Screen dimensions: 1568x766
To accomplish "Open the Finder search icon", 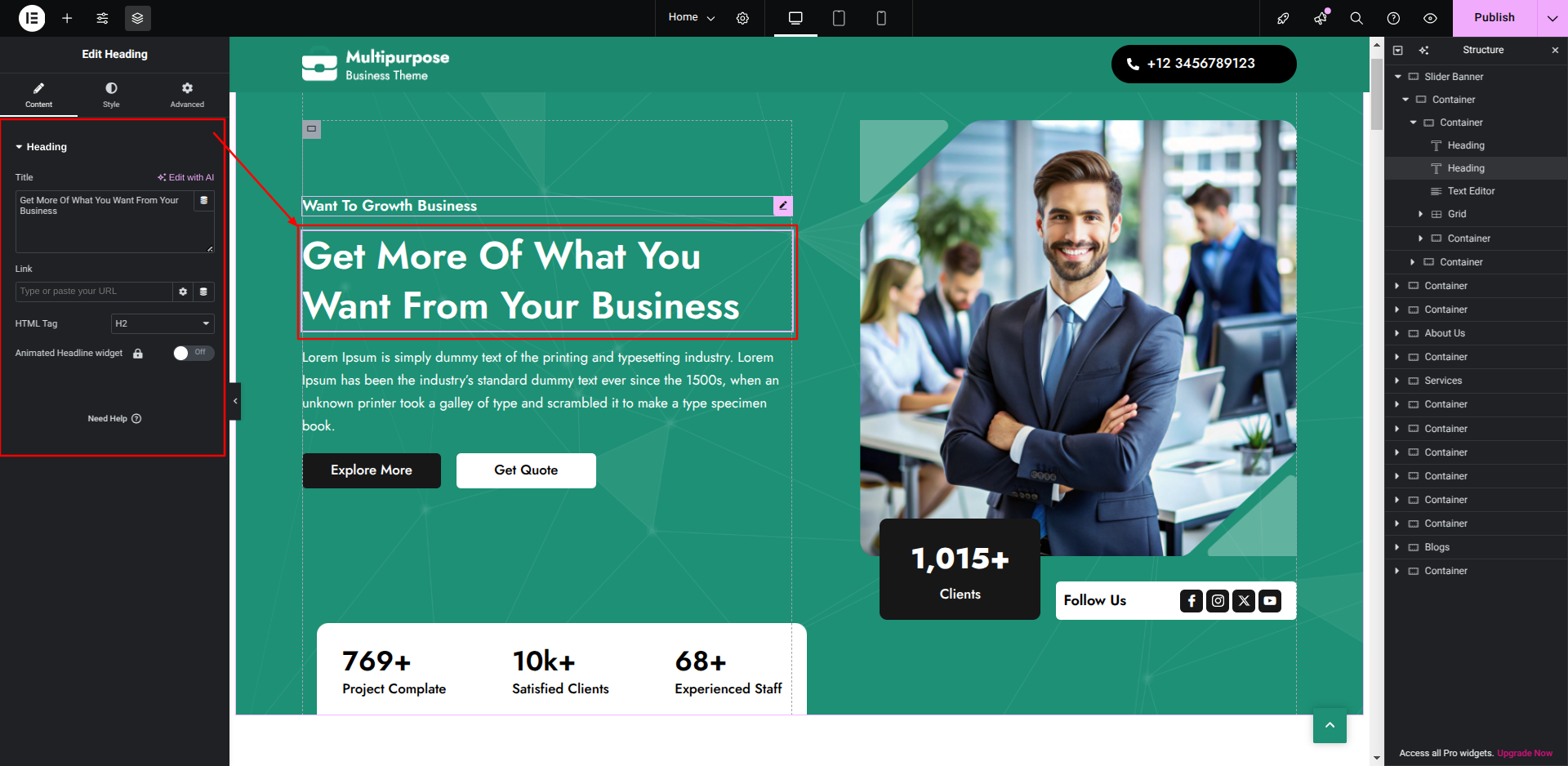I will click(1356, 18).
